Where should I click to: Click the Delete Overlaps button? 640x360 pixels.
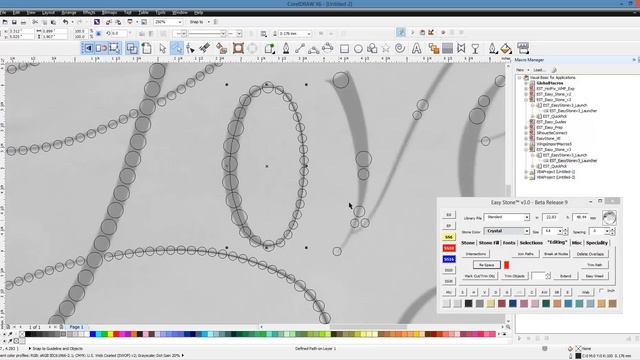coord(590,254)
